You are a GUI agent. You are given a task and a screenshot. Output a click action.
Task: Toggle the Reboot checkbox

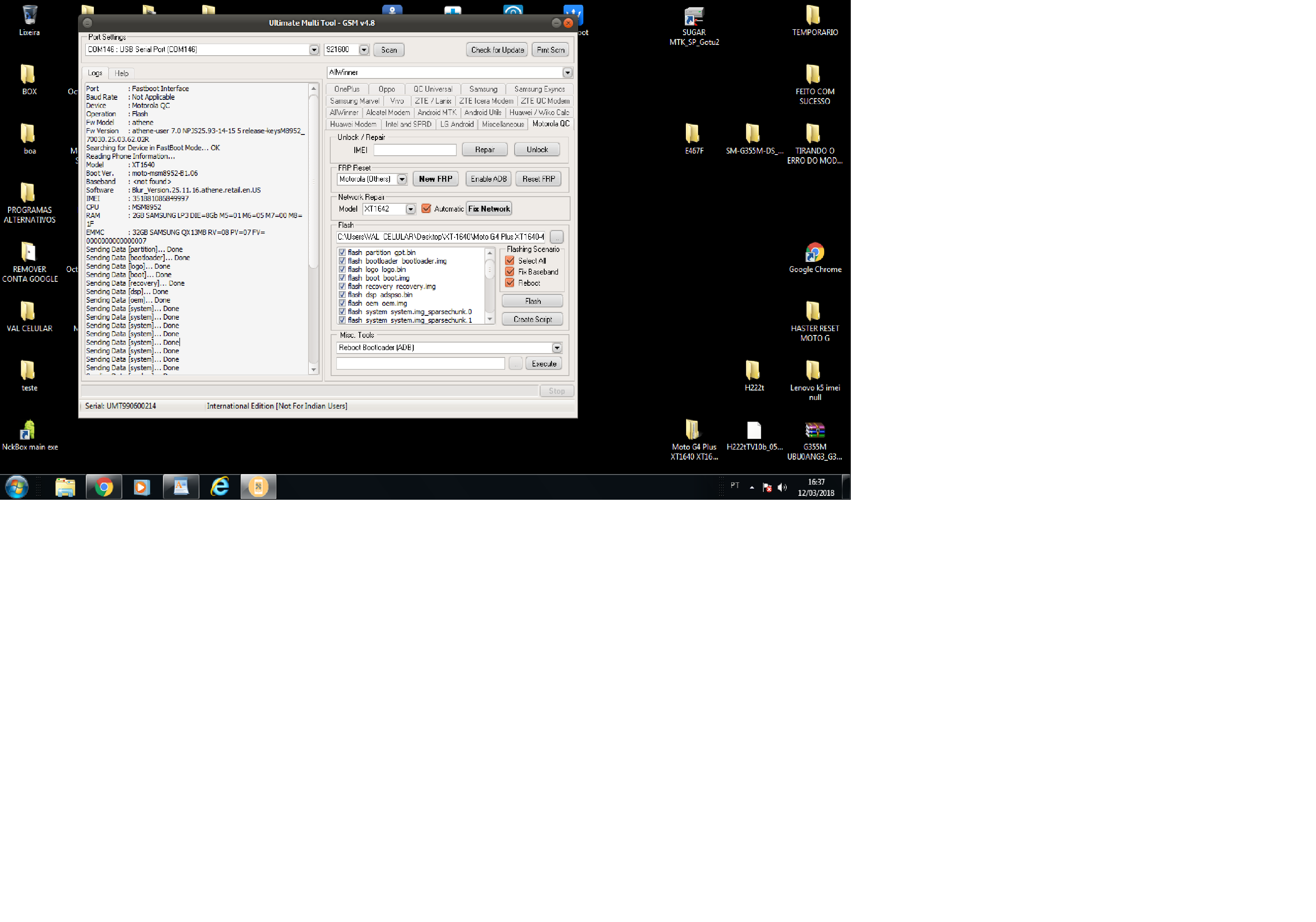click(x=510, y=283)
